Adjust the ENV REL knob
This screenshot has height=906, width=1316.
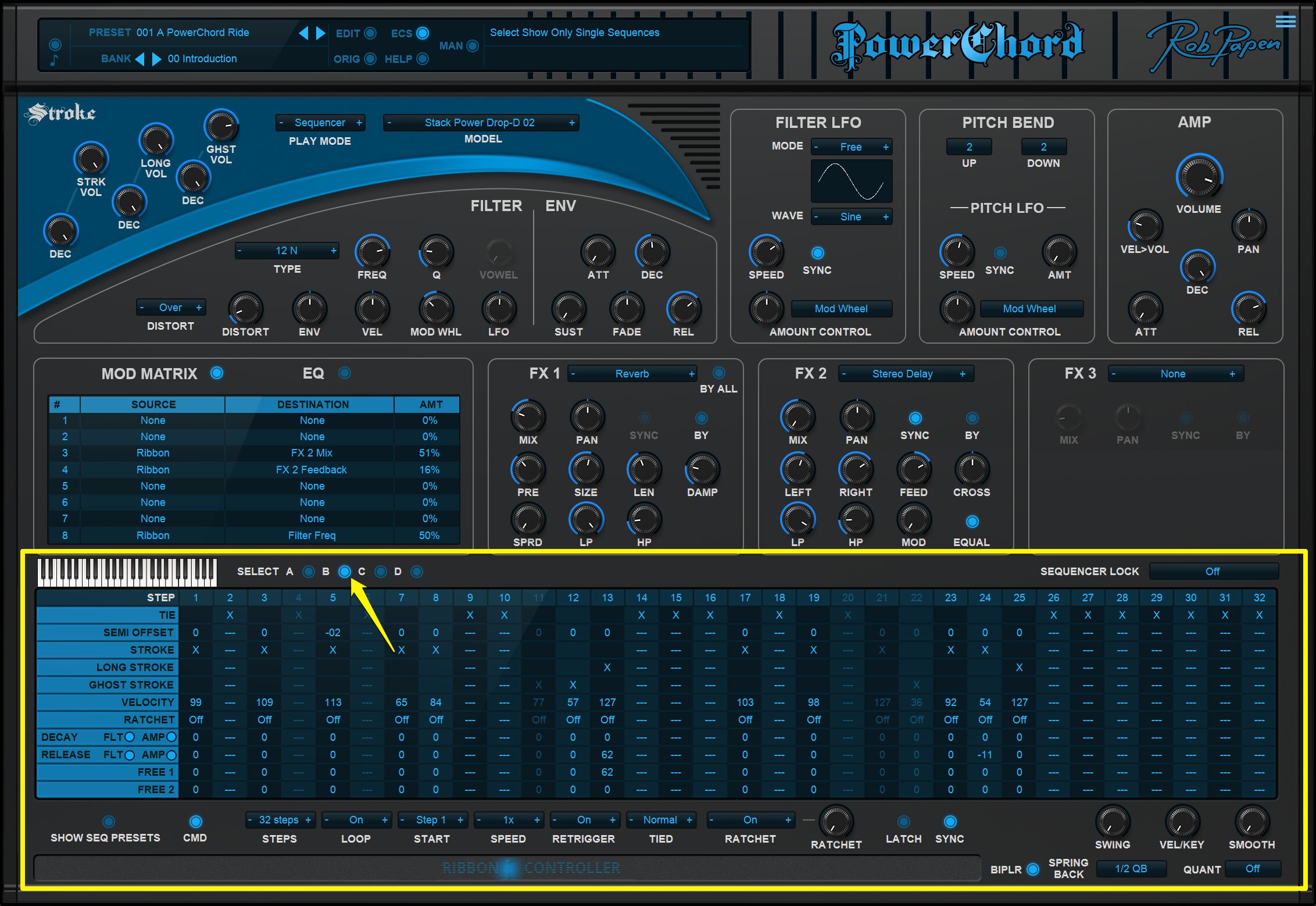684,308
